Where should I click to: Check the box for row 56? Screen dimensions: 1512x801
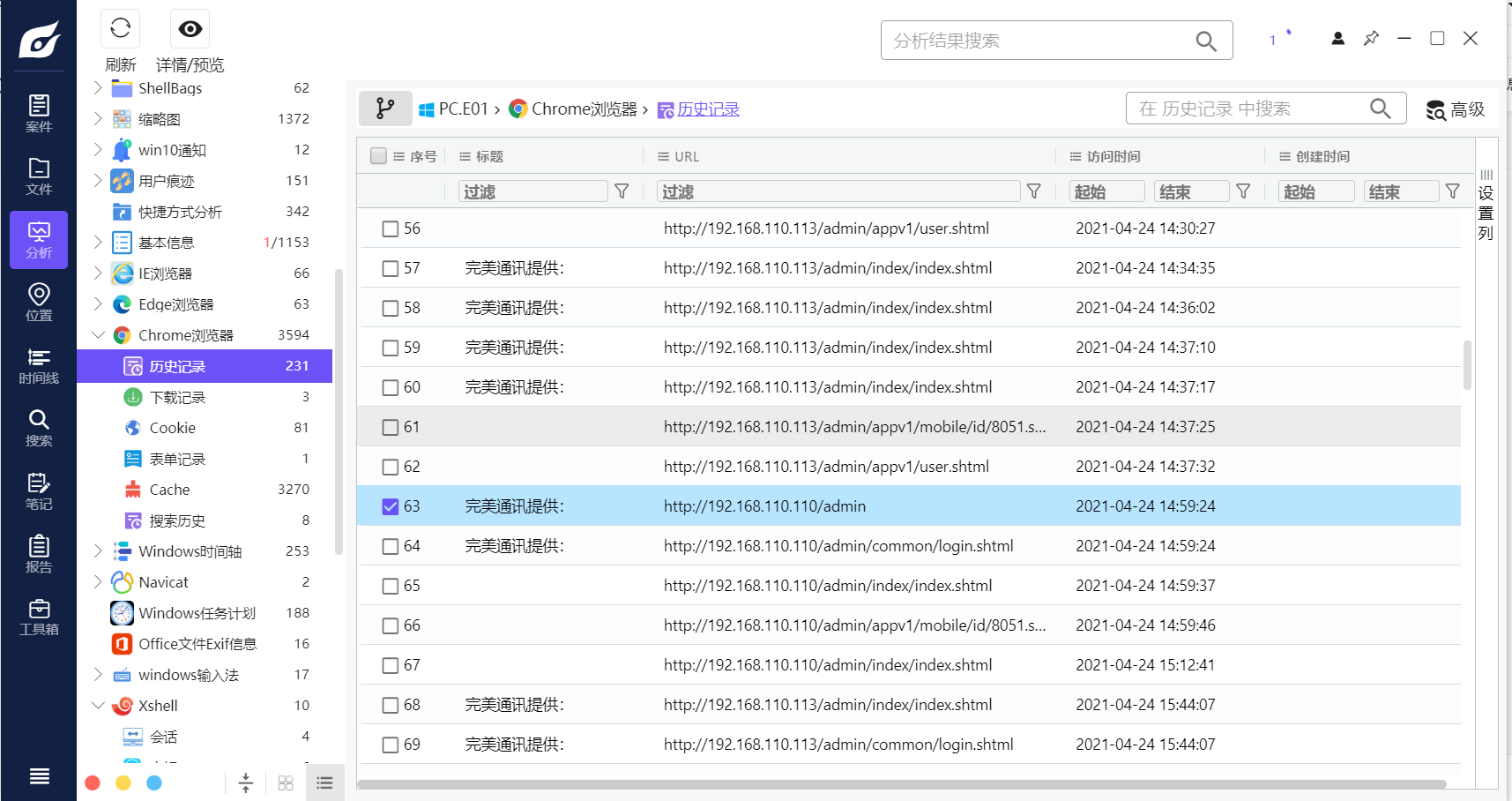click(391, 229)
